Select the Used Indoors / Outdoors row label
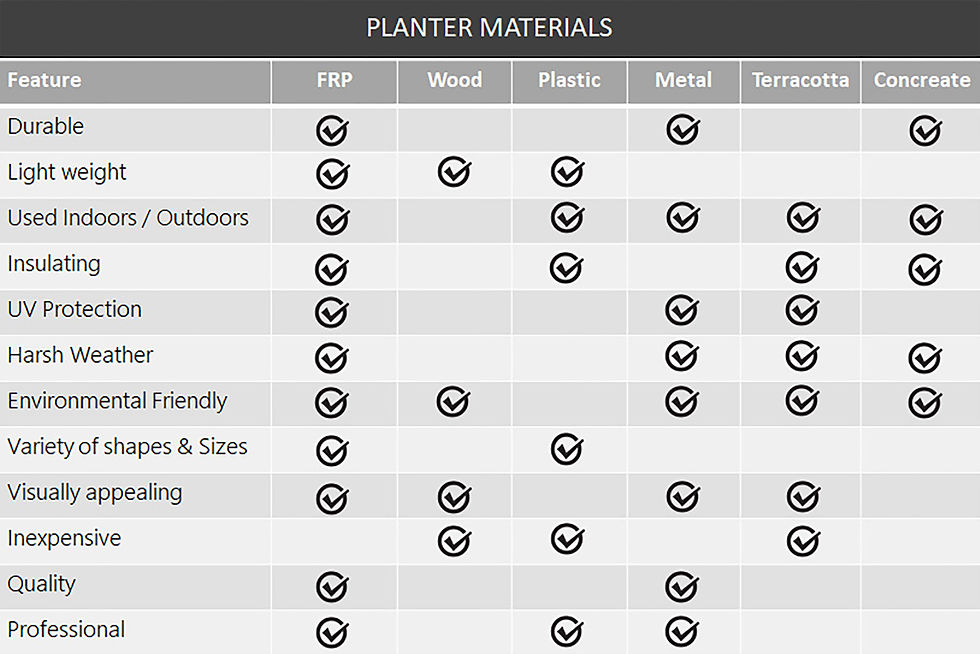The image size is (980, 654). point(128,218)
